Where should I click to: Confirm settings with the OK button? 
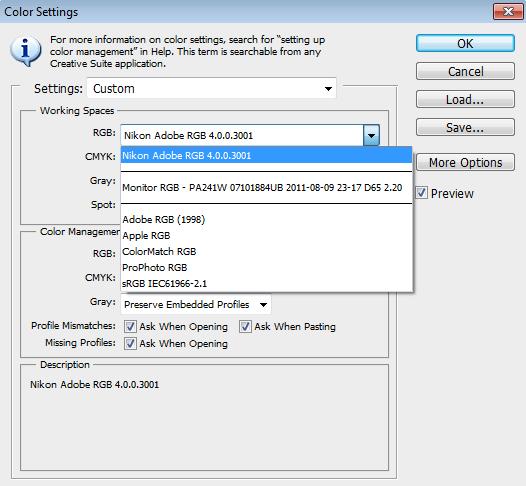coord(465,43)
